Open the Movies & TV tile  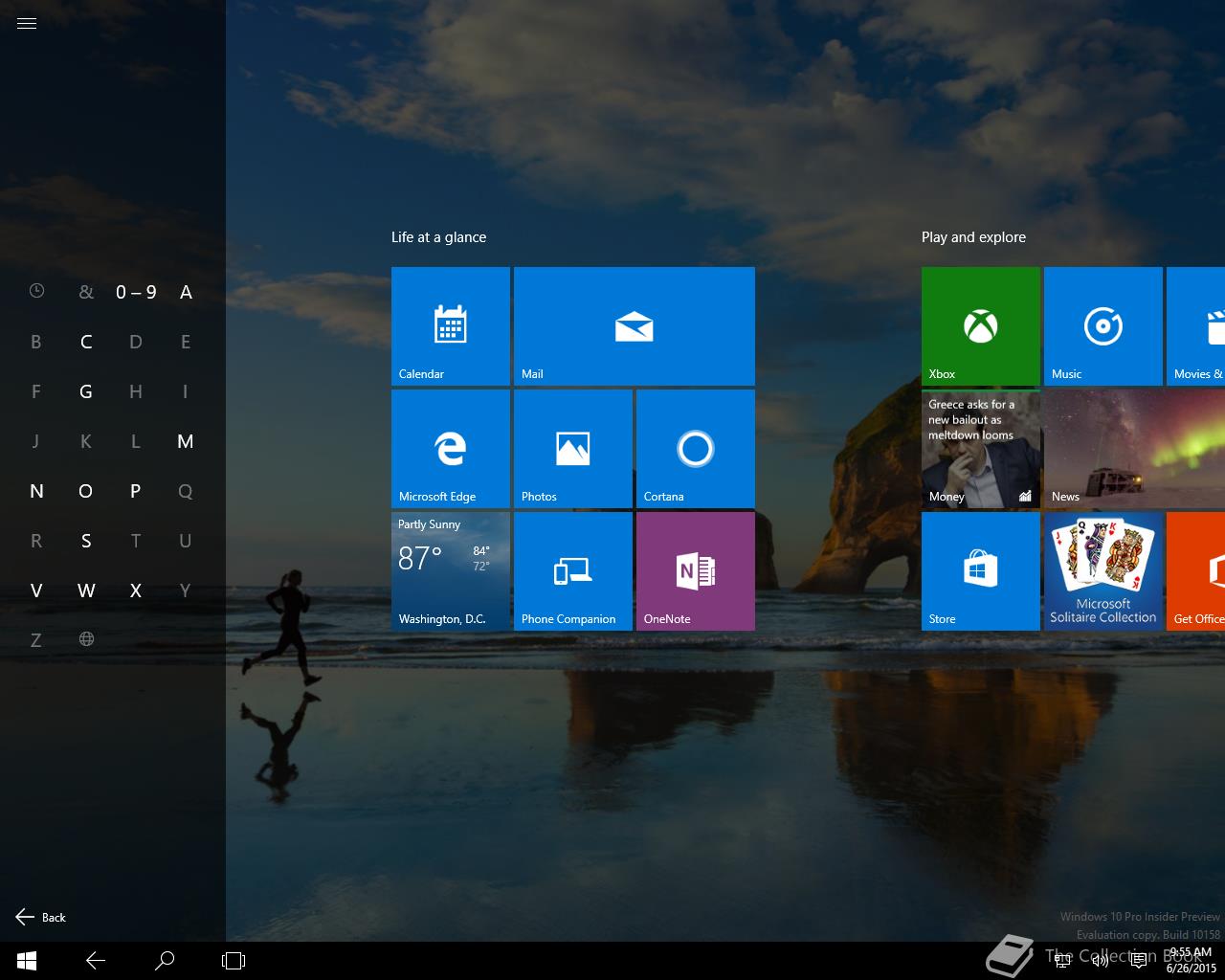click(x=1196, y=326)
